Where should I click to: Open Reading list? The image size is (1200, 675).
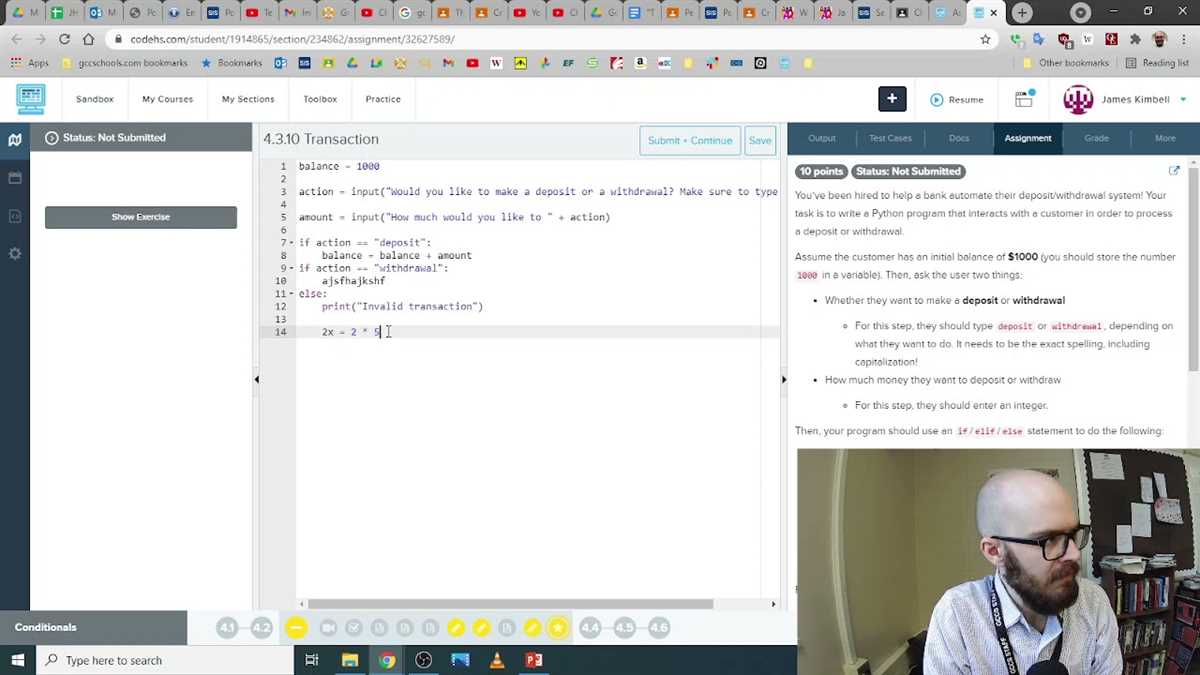(1157, 63)
